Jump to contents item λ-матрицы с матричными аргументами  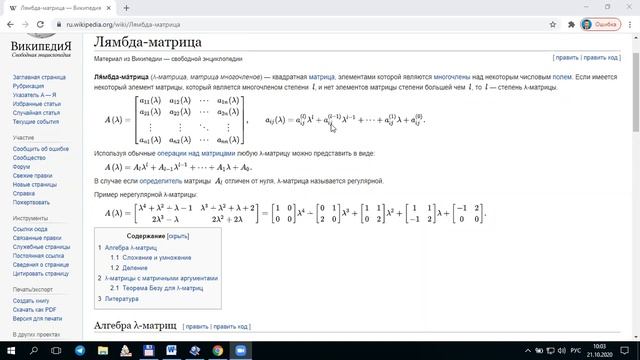[x=158, y=278]
